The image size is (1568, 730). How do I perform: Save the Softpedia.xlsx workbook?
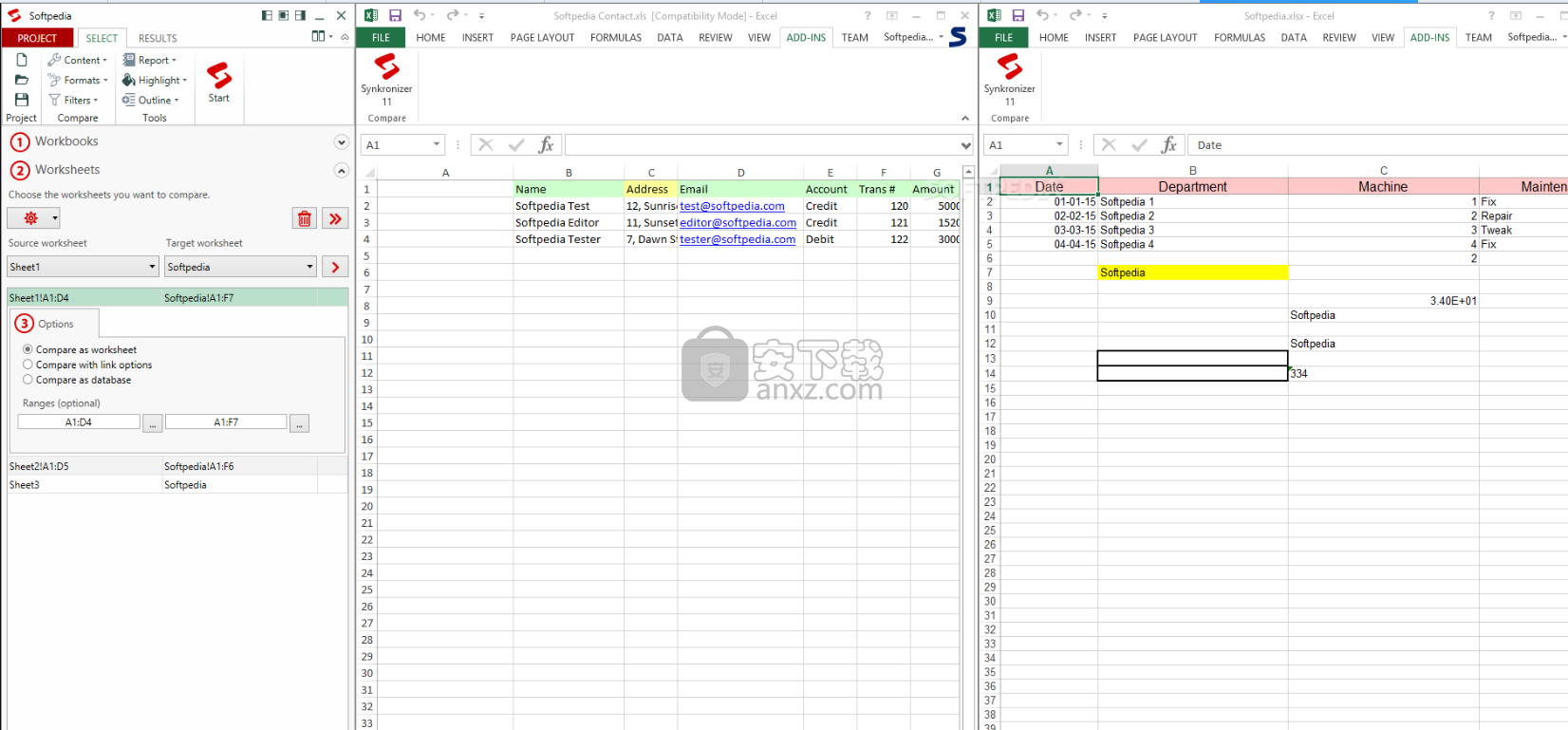(1017, 15)
